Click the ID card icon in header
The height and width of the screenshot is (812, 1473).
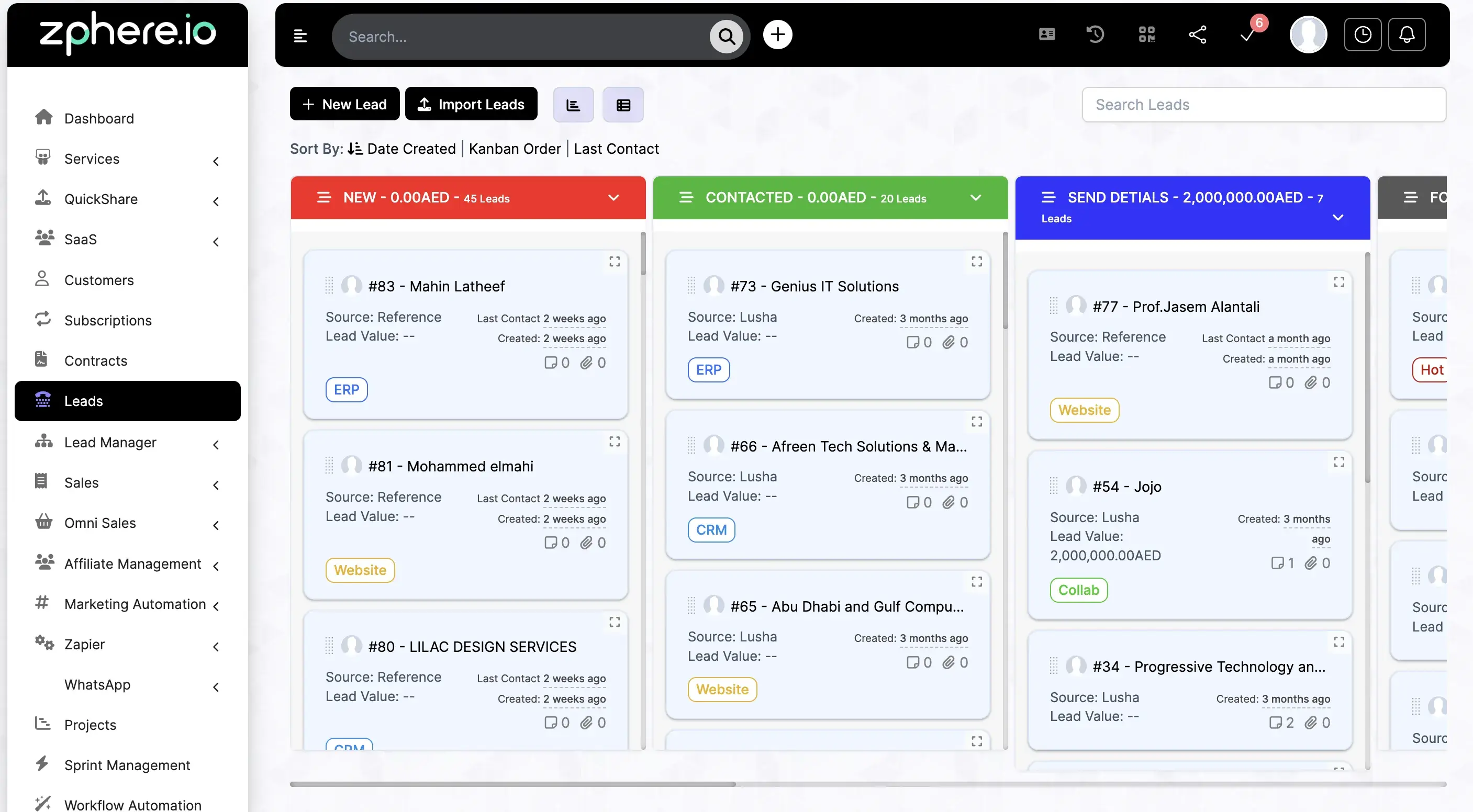coord(1046,35)
